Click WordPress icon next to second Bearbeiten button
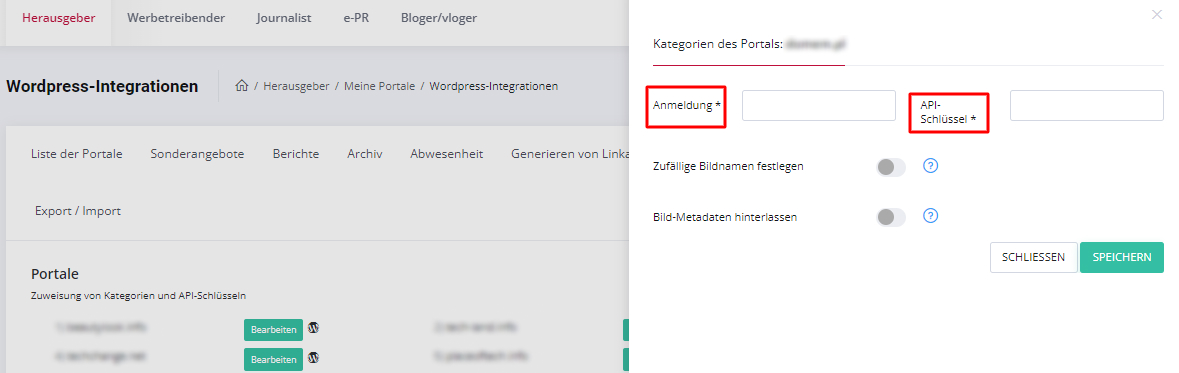Image resolution: width=1179 pixels, height=373 pixels. coord(314,357)
